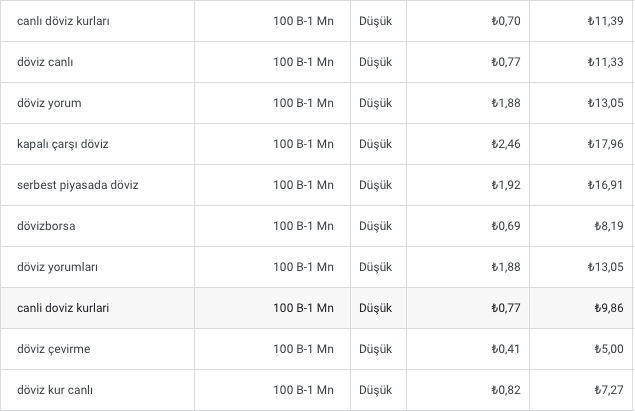Click the 'döviz canlı' keyword
Image resolution: width=635 pixels, height=411 pixels.
(x=45, y=62)
